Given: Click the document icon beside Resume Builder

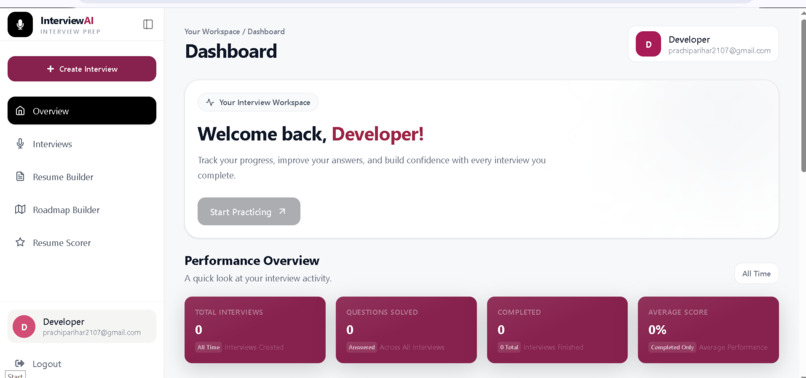Looking at the screenshot, I should pos(20,176).
